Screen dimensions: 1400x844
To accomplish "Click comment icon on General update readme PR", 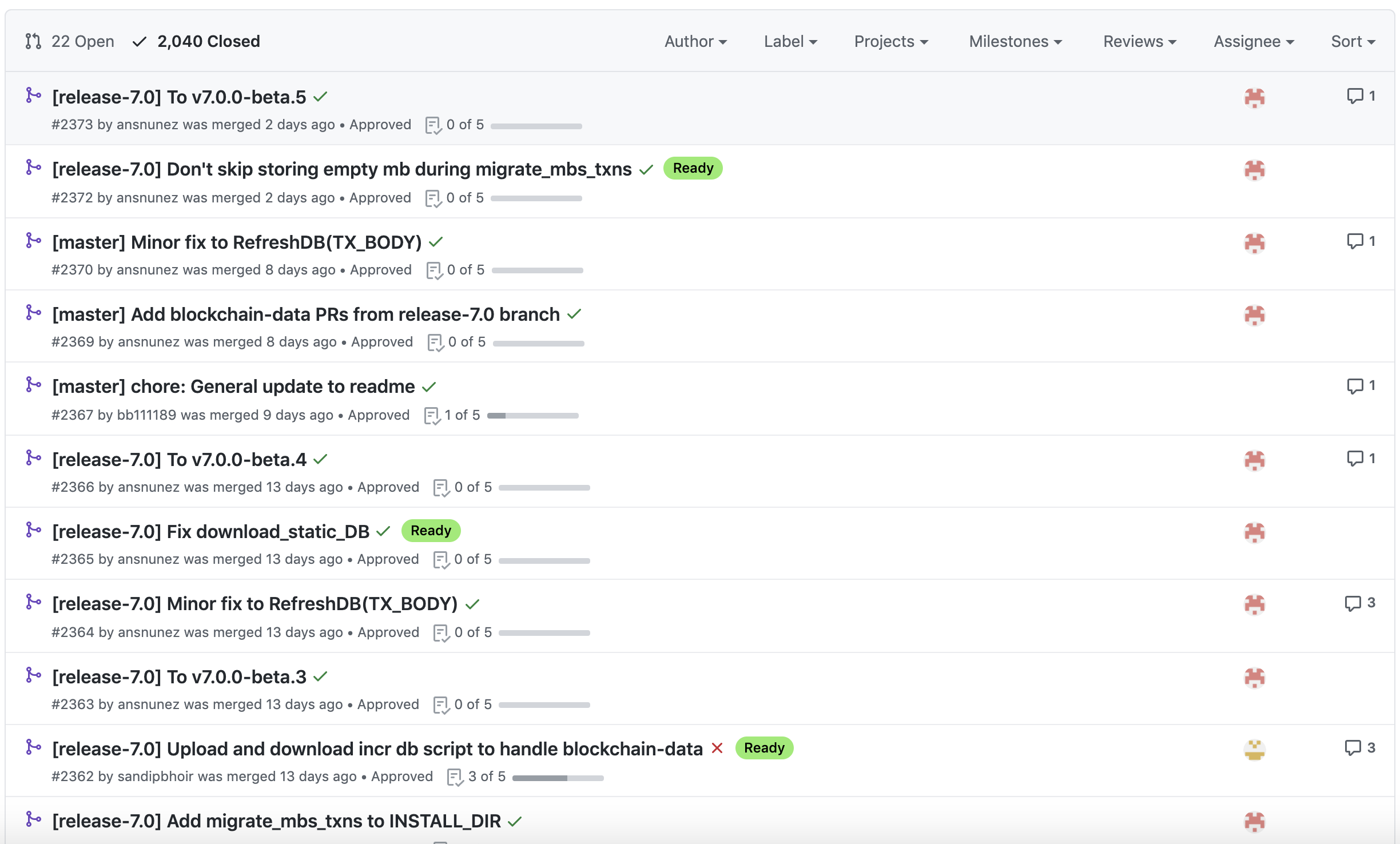I will pyautogui.click(x=1355, y=386).
